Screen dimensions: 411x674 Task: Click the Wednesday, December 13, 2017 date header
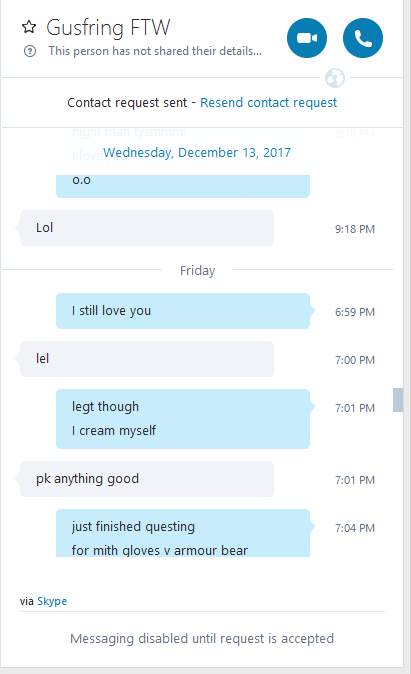tap(197, 153)
